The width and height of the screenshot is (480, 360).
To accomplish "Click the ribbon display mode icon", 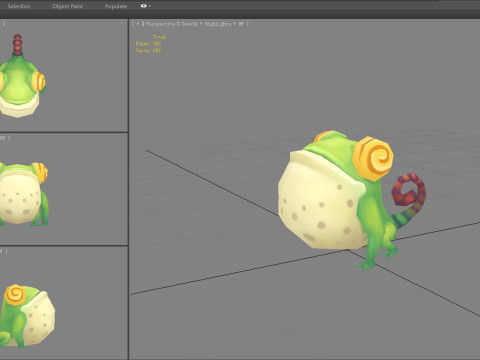I will coord(143,6).
